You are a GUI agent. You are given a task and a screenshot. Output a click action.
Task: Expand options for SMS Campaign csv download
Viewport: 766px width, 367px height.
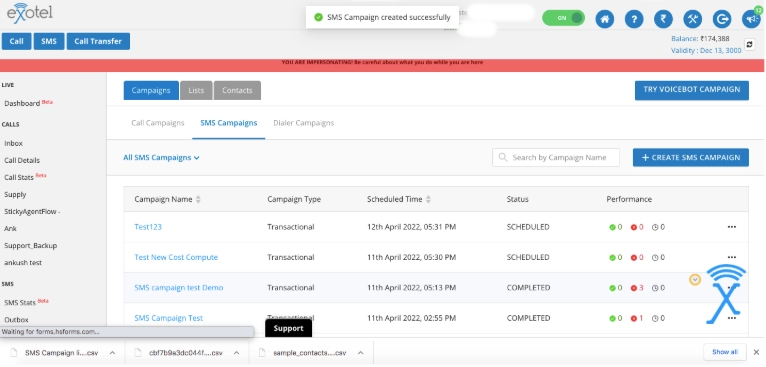[x=112, y=353]
